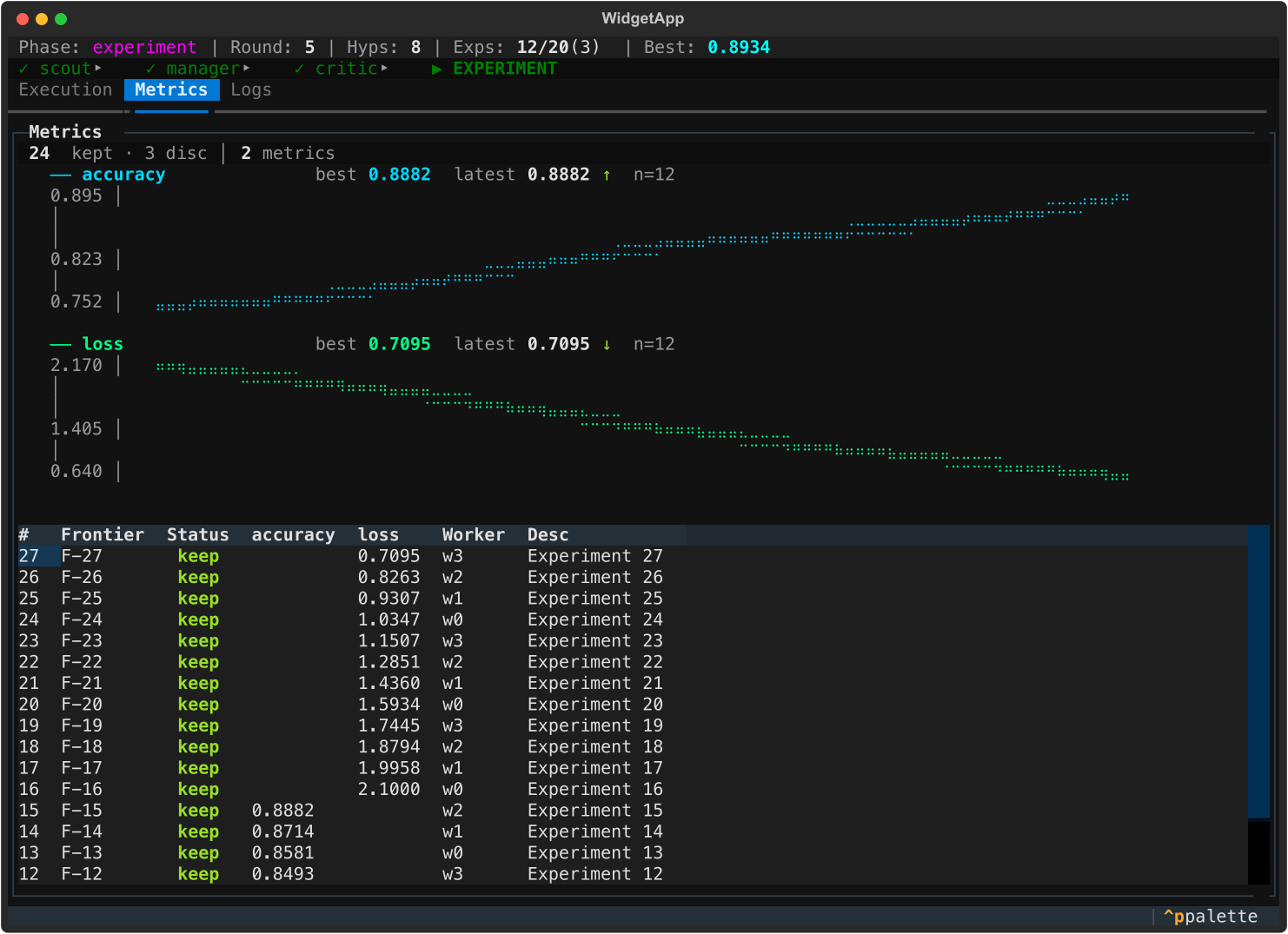Click the 2 metrics summary text

pyautogui.click(x=288, y=154)
